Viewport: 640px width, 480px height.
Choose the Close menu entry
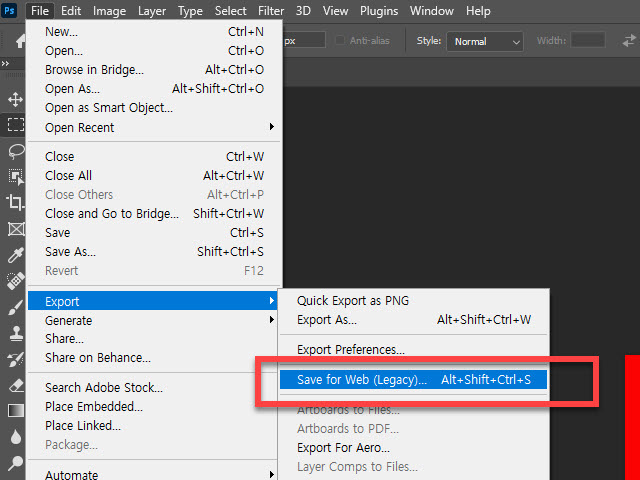tap(154, 156)
